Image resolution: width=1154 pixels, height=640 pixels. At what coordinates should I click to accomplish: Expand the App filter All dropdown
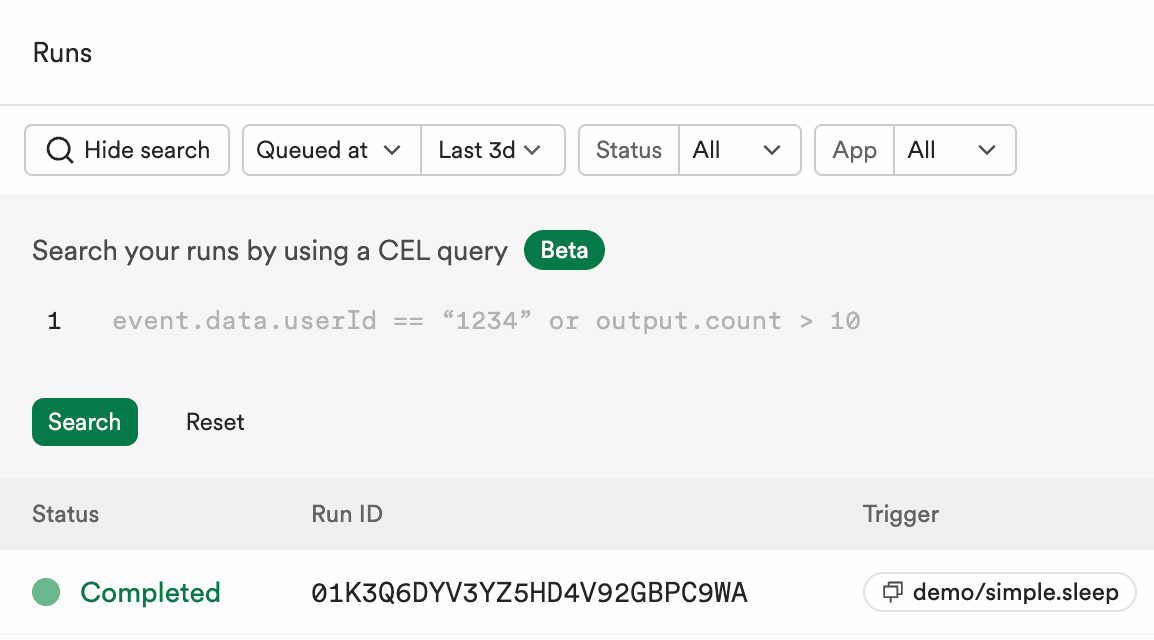pyautogui.click(x=954, y=150)
